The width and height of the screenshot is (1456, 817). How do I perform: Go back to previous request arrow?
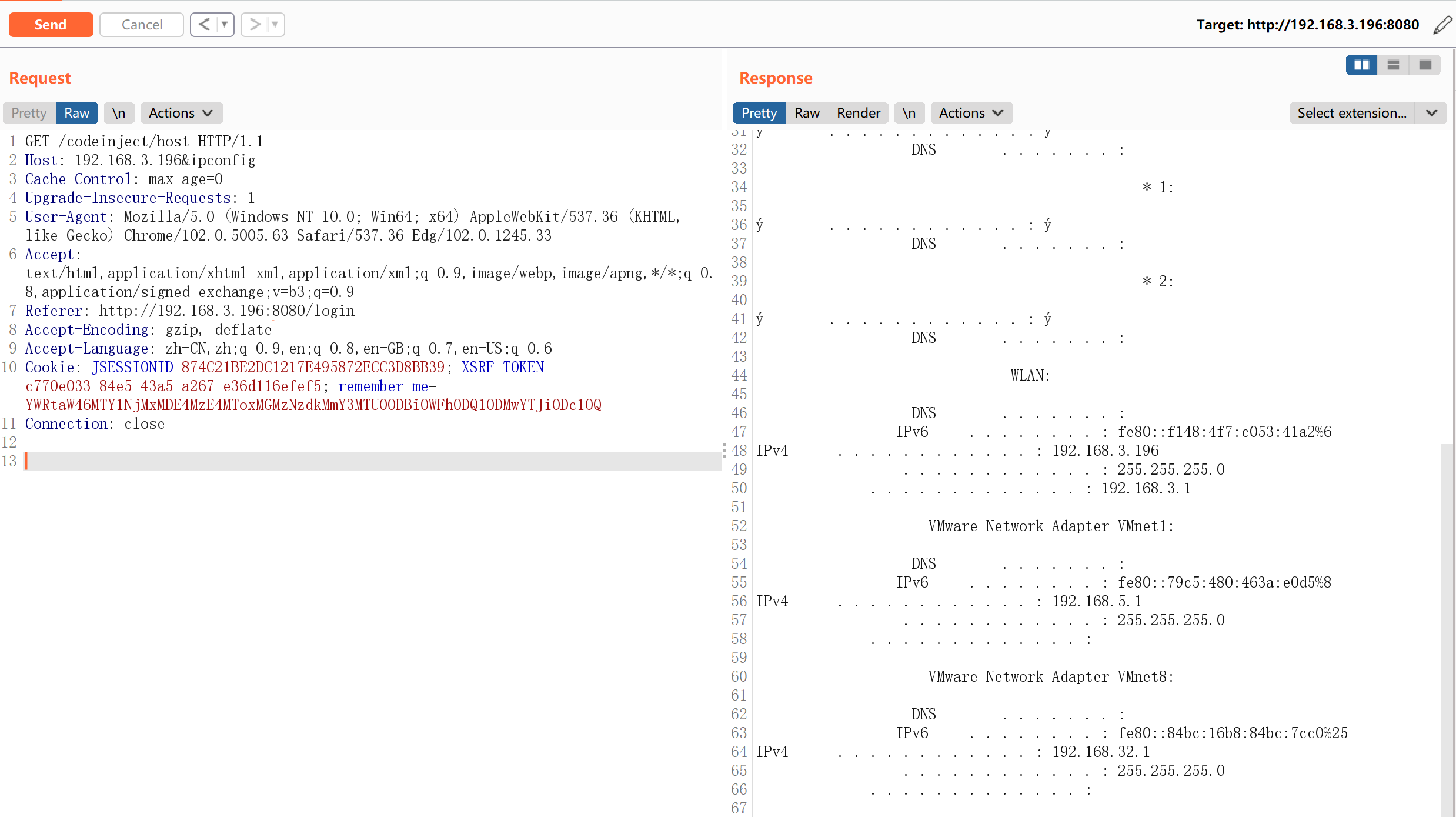[x=204, y=25]
